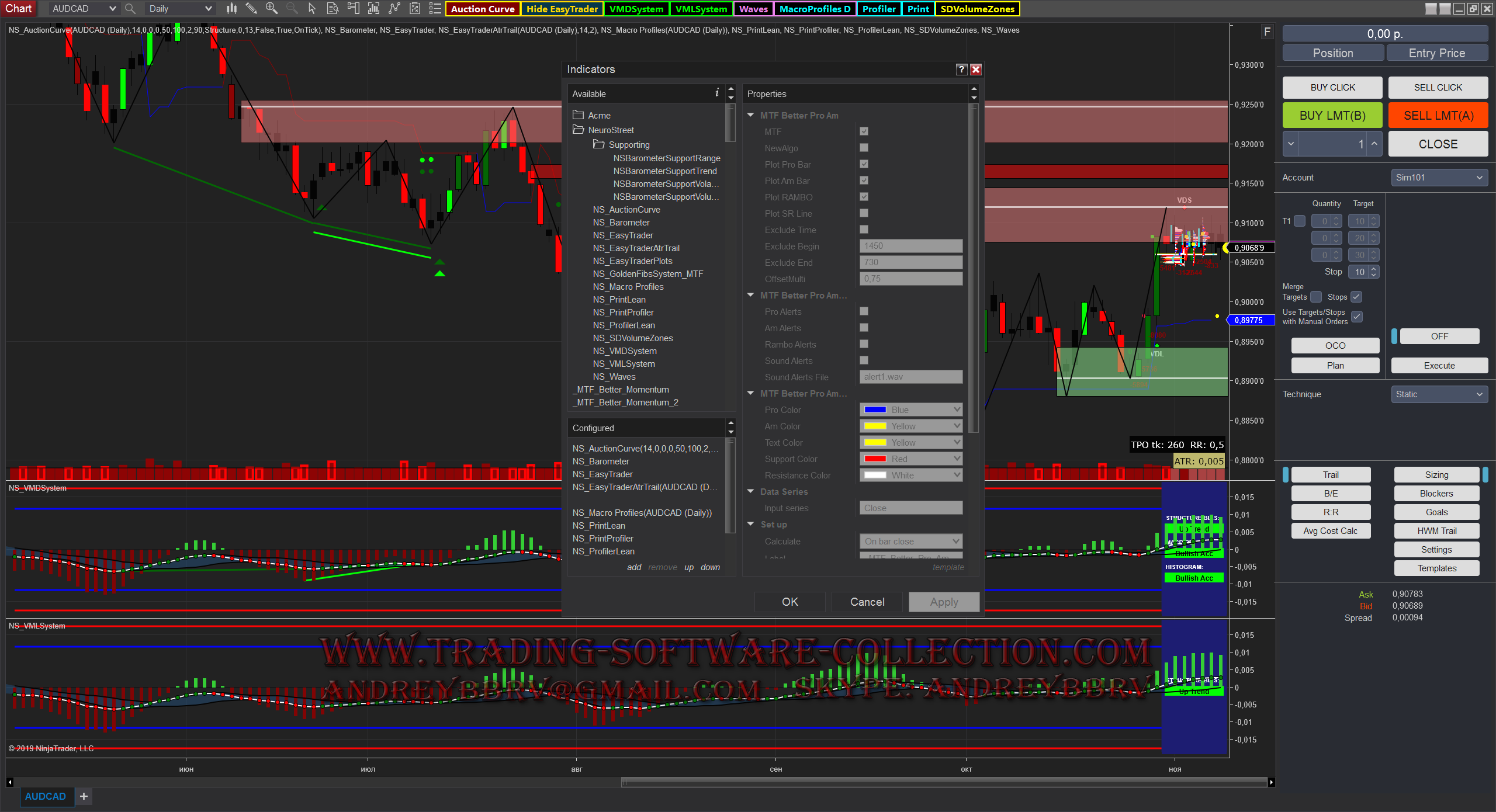This screenshot has width=1496, height=812.
Task: Open the bar type candlestick icon
Action: click(x=231, y=8)
